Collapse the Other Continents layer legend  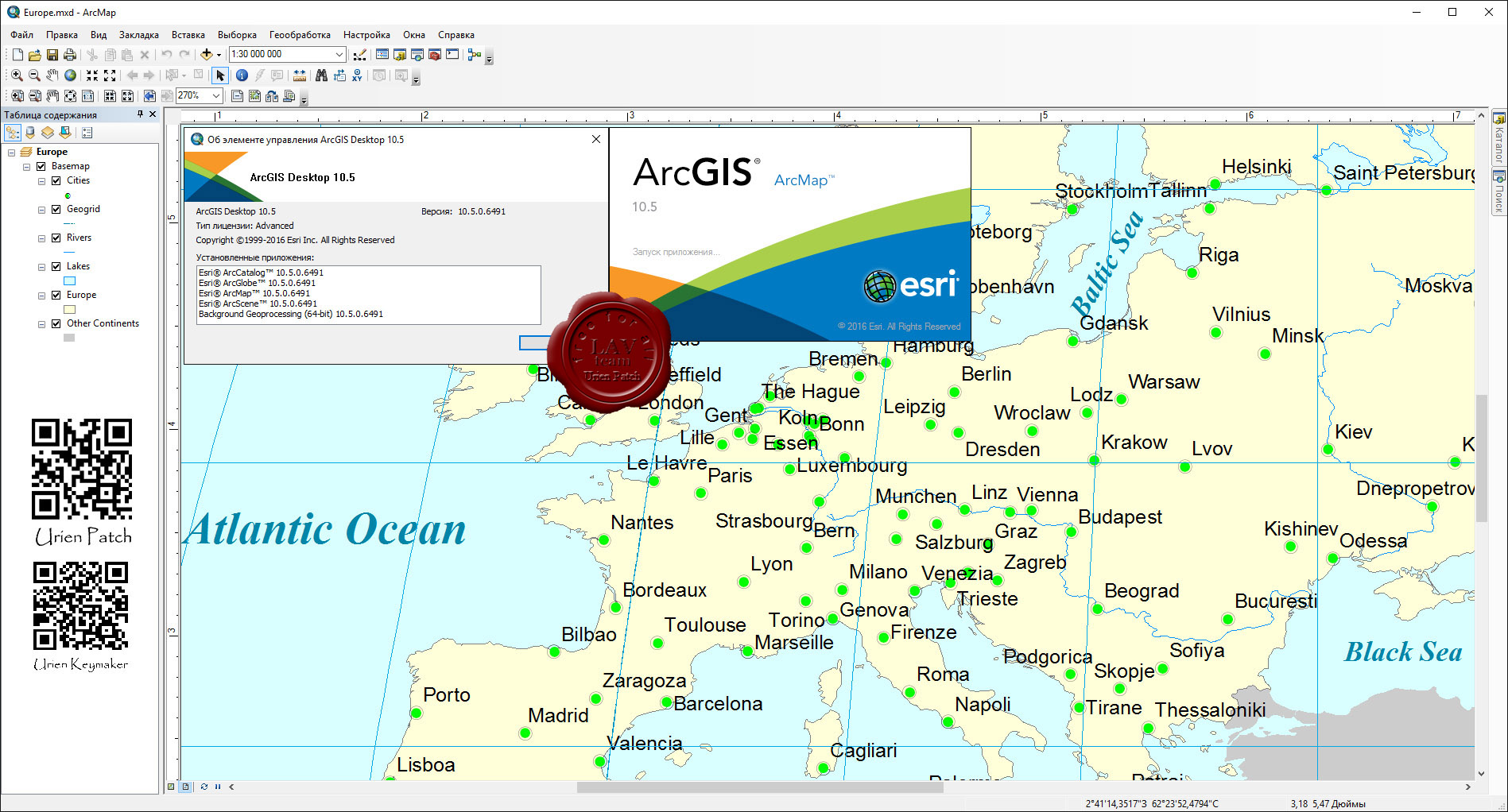(41, 324)
